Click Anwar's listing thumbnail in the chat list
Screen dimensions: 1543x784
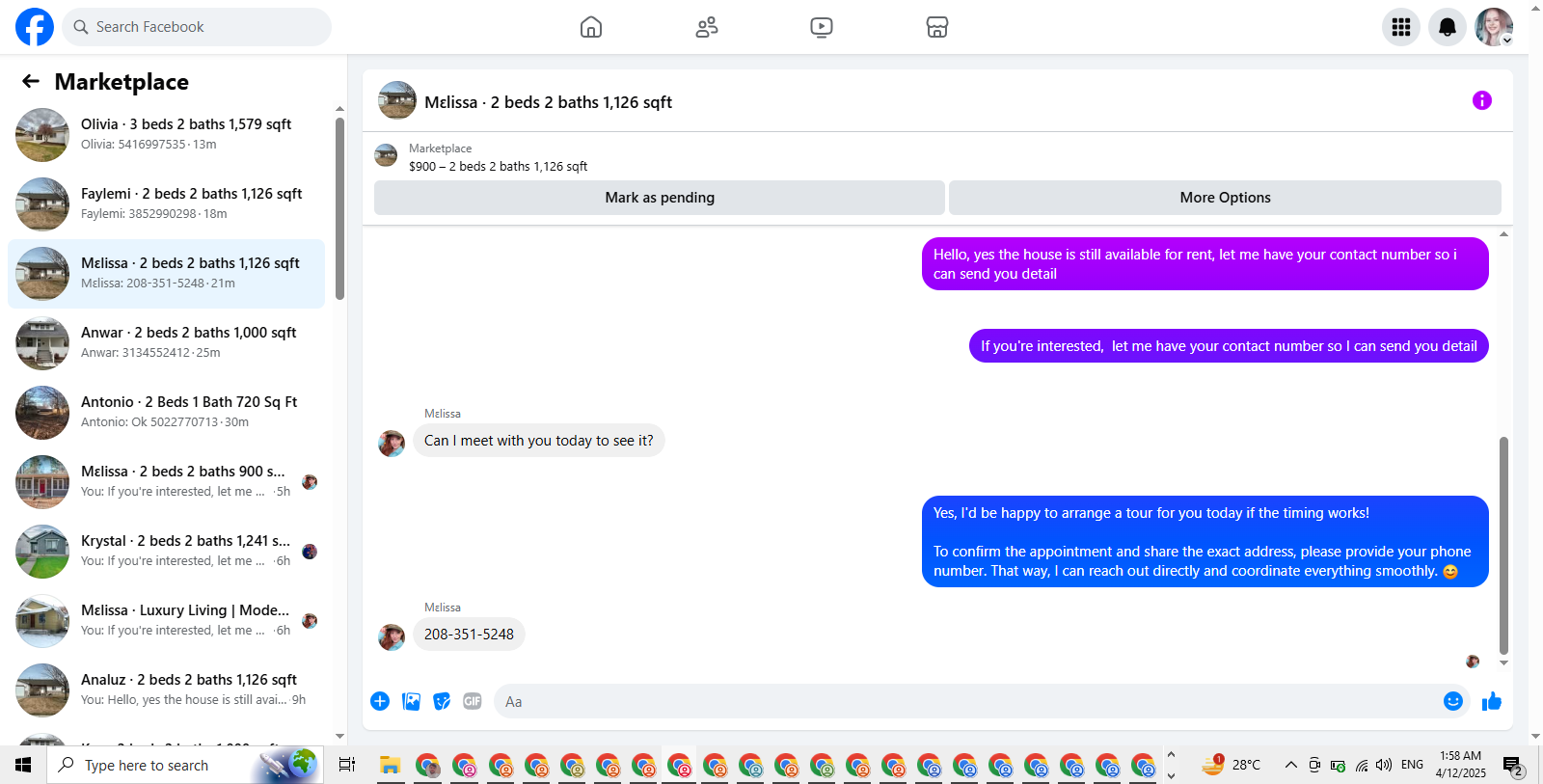(42, 343)
